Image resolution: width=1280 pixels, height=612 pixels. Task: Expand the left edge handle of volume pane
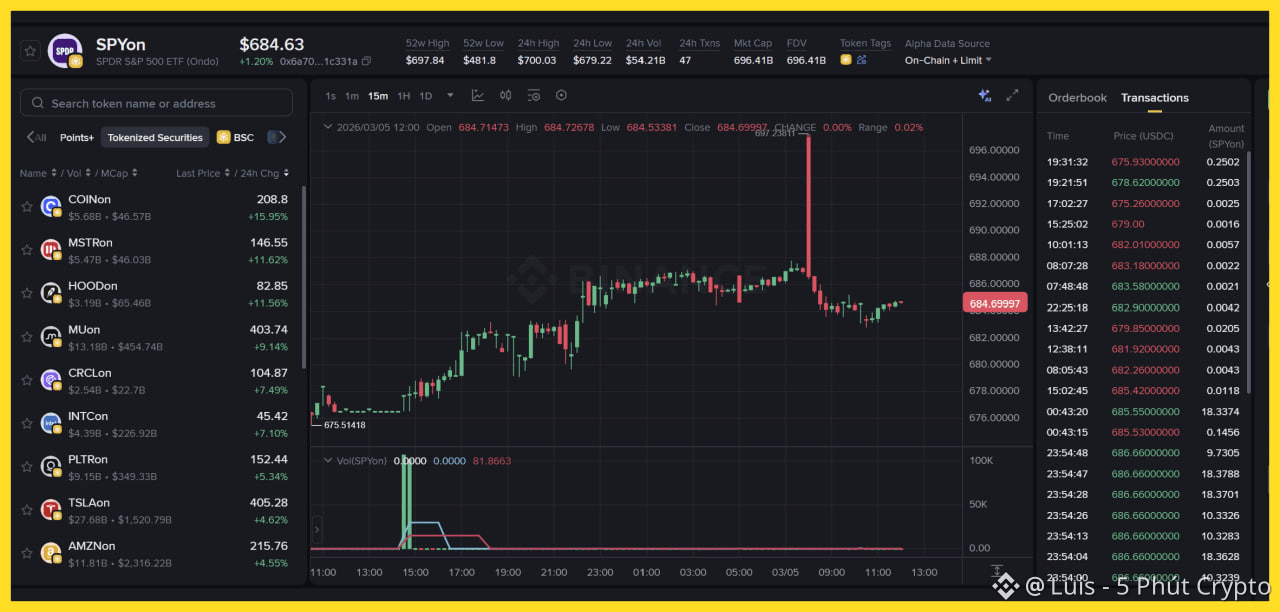coord(318,529)
